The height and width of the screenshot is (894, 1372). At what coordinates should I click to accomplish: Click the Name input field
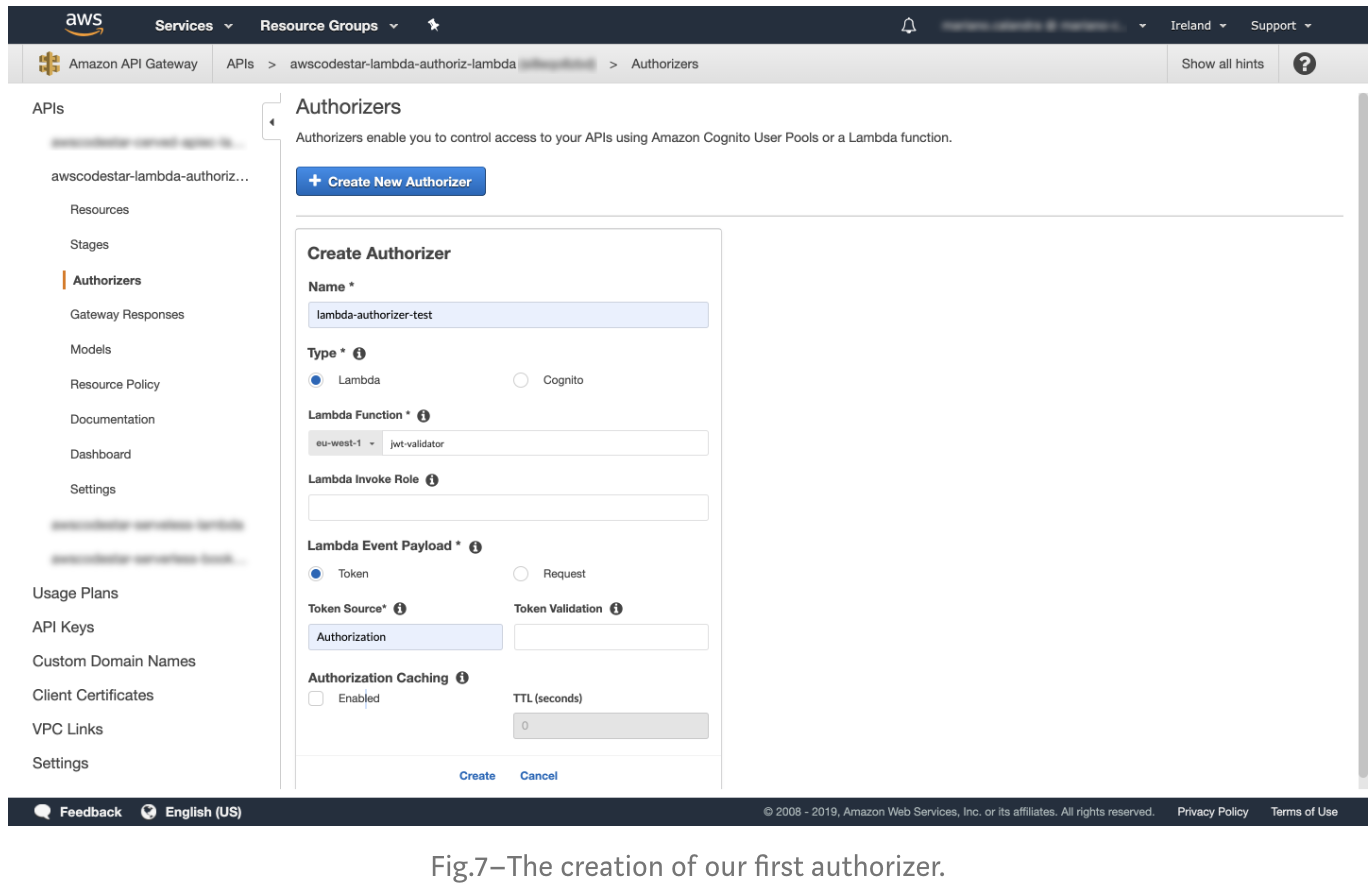pos(508,315)
